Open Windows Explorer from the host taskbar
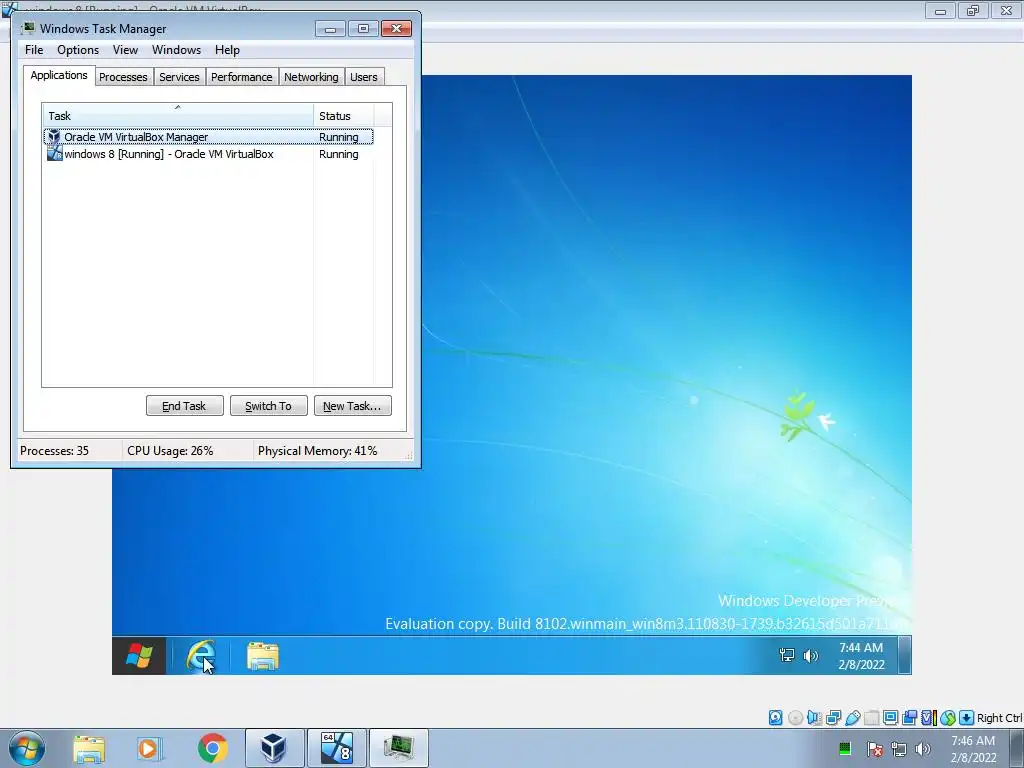This screenshot has height=768, width=1024. click(89, 748)
